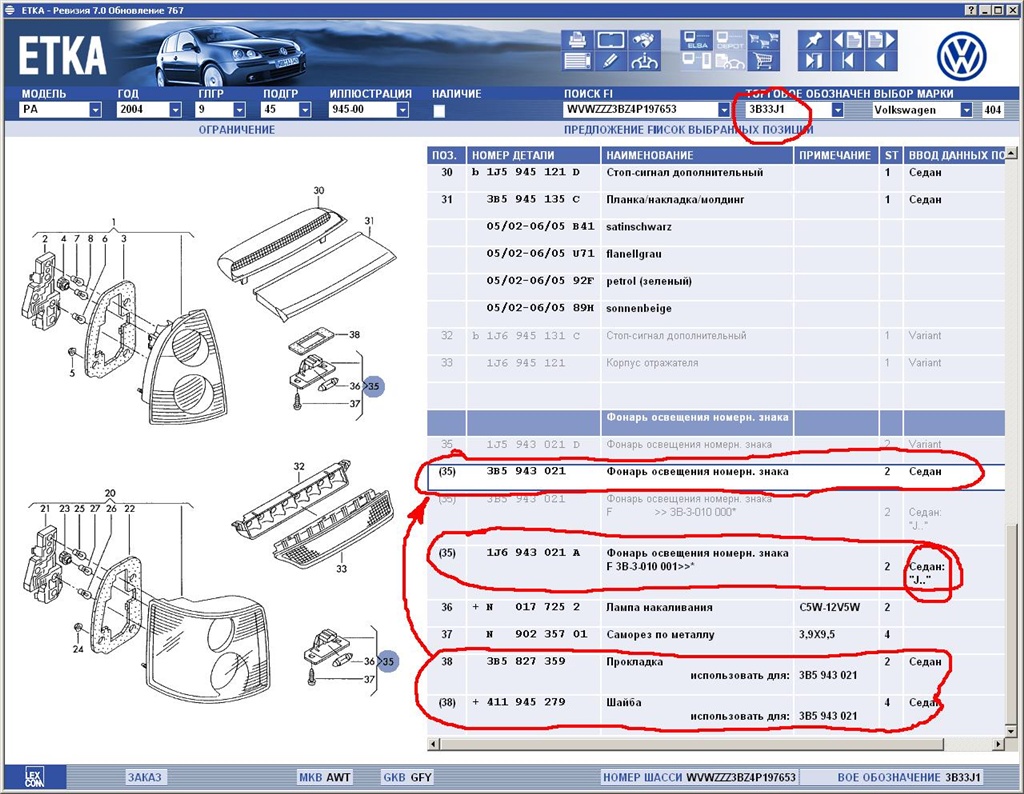The image size is (1024, 794).
Task: Click the НОМЕР ДЕТАЛИ column header
Action: [x=533, y=155]
